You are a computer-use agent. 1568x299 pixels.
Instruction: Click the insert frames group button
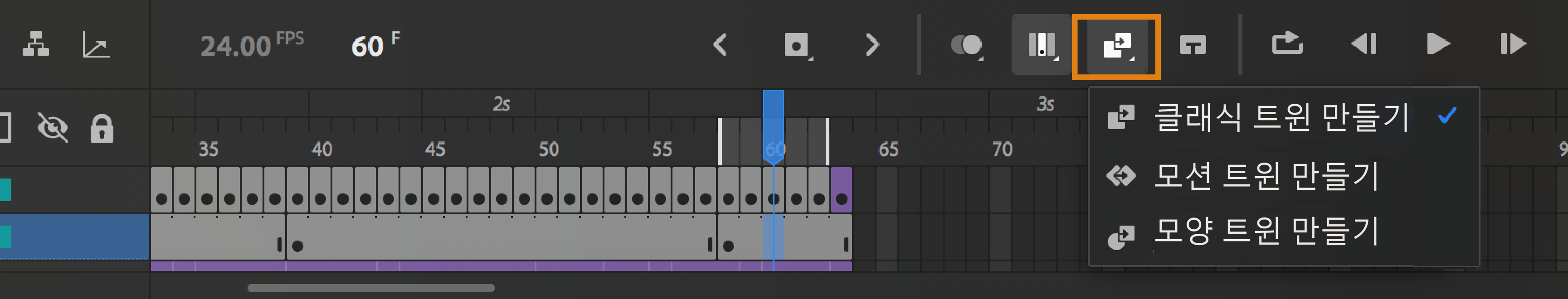(1042, 44)
